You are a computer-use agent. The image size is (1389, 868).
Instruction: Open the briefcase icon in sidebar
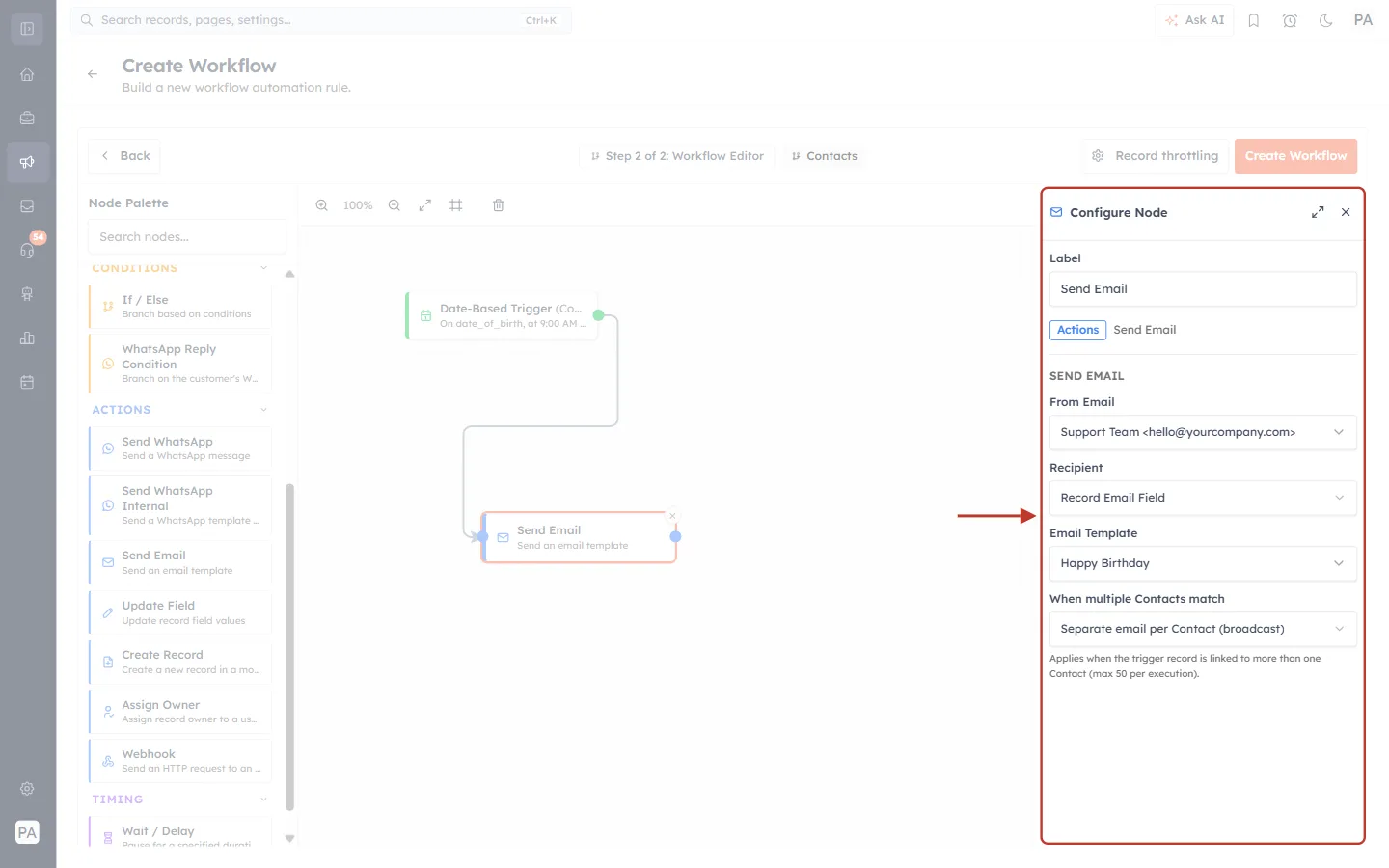tap(27, 119)
